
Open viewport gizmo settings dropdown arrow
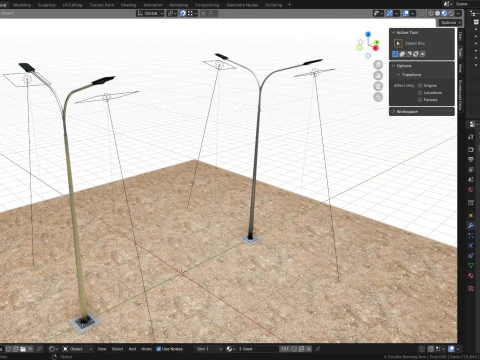[x=397, y=13]
